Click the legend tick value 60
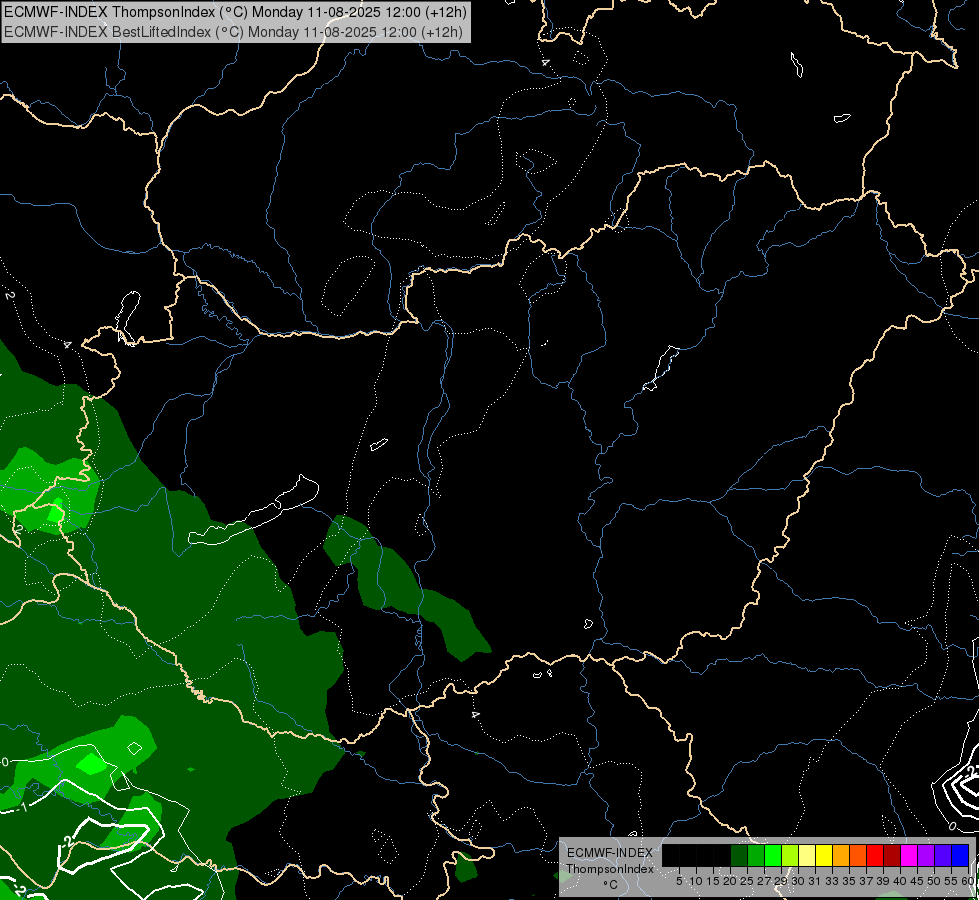Screen dimensions: 979x900 coord(968,881)
